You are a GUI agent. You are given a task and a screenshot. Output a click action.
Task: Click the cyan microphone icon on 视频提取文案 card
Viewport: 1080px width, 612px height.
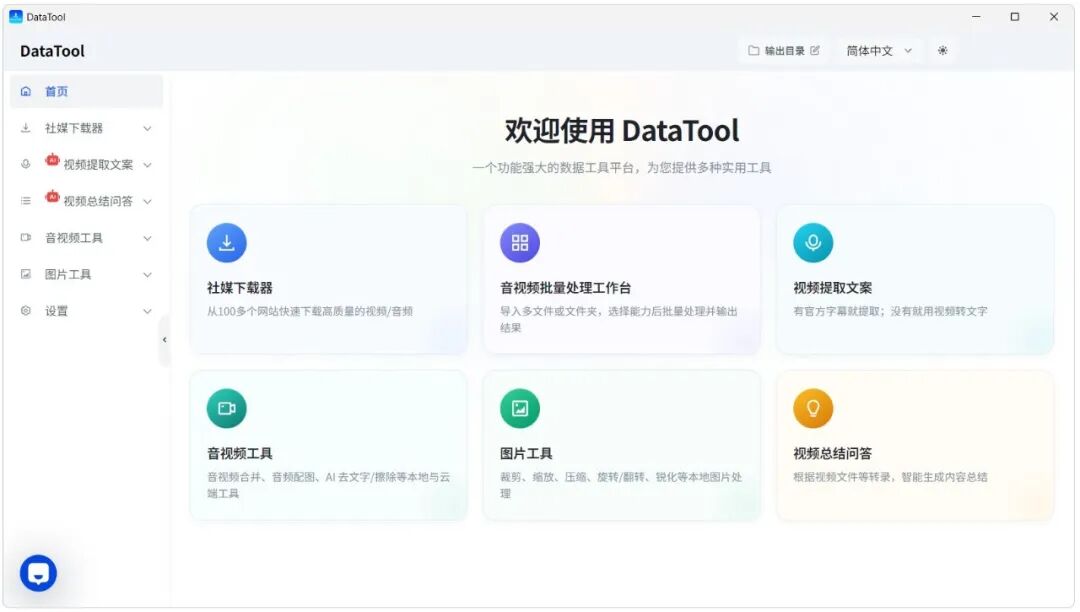click(x=813, y=243)
